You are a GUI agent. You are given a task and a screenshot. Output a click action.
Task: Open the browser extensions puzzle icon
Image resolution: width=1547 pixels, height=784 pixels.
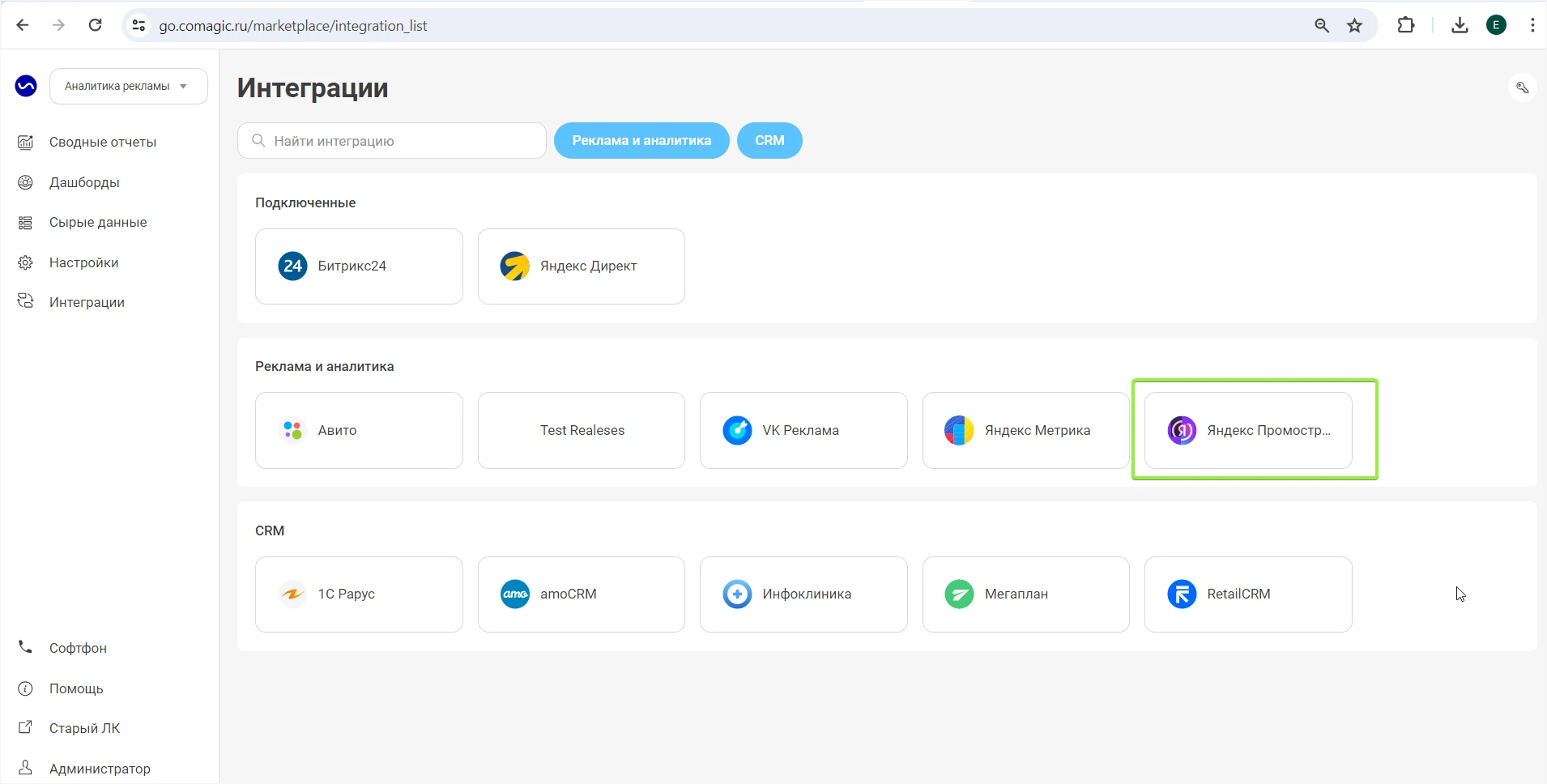[1407, 25]
